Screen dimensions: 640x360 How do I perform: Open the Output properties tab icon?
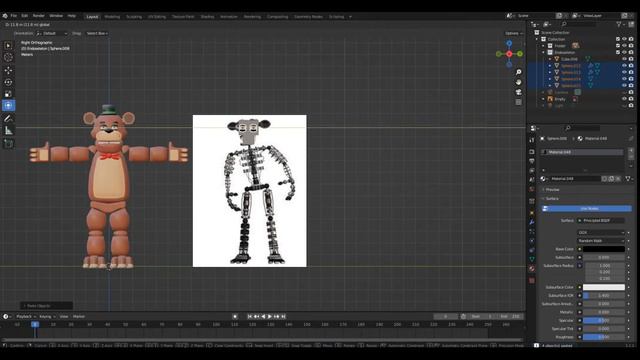pyautogui.click(x=531, y=161)
